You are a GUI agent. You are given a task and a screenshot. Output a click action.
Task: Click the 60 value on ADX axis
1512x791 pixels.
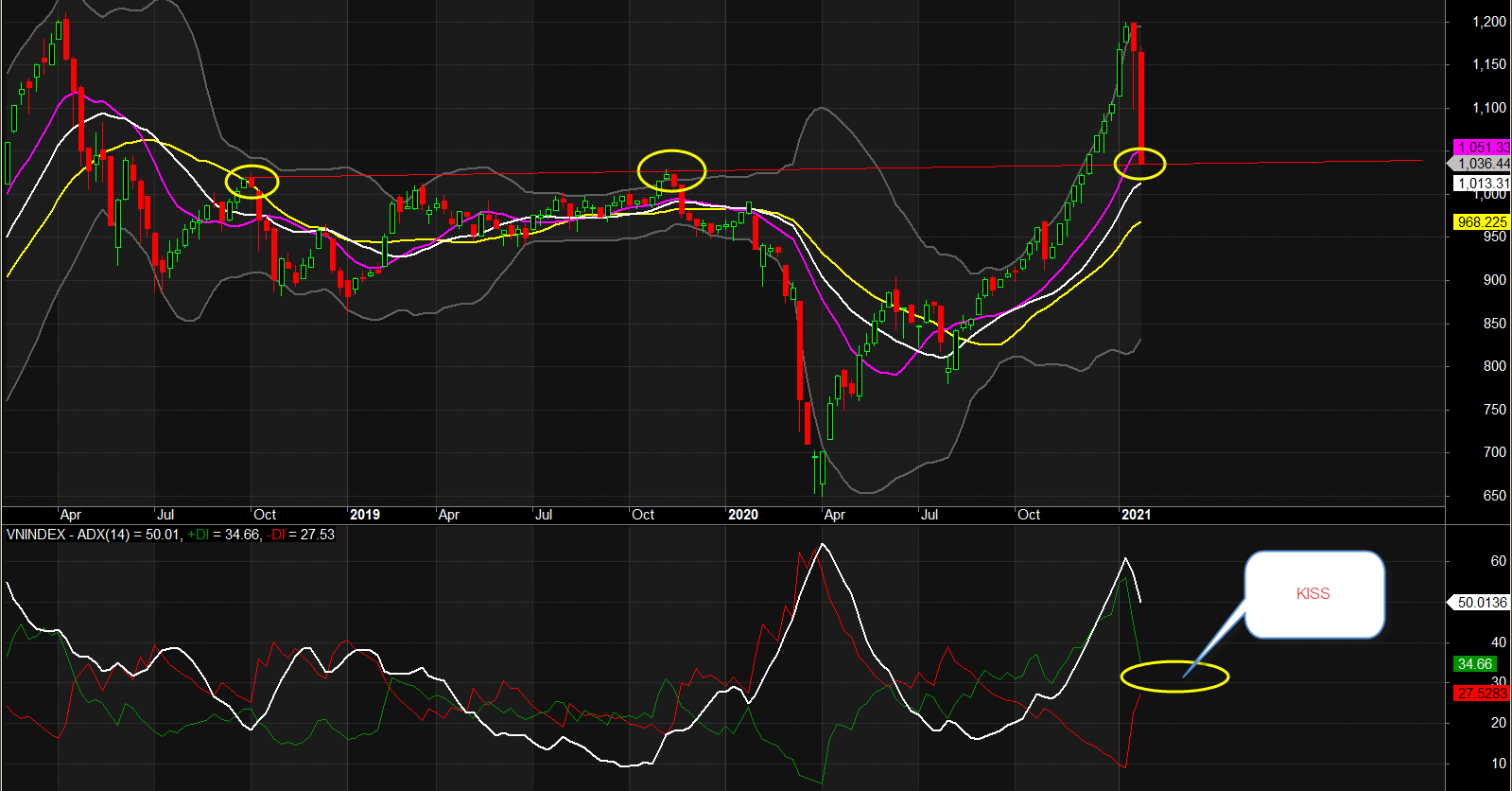click(1499, 561)
